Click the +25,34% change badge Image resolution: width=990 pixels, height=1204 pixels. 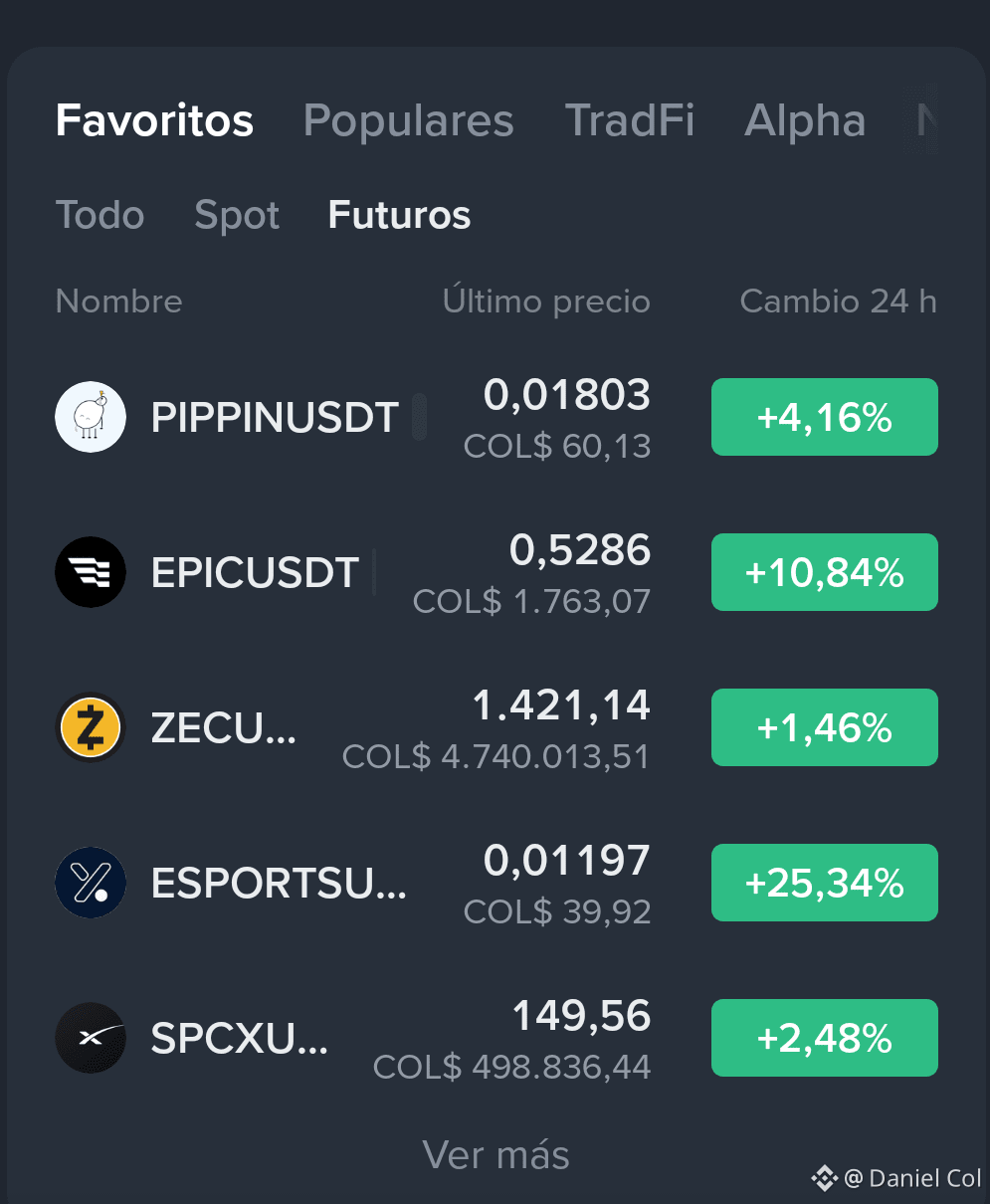(x=825, y=883)
